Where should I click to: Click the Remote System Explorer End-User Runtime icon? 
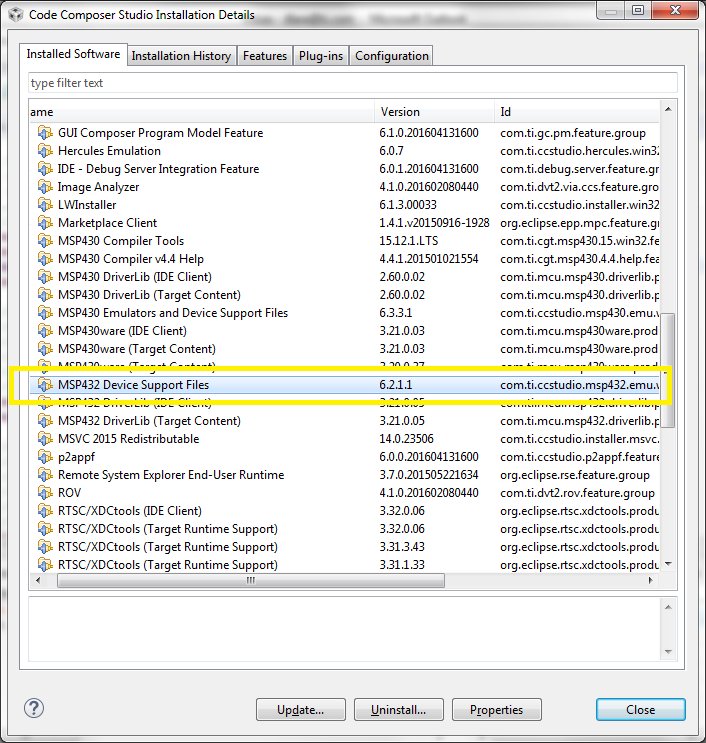(45, 475)
